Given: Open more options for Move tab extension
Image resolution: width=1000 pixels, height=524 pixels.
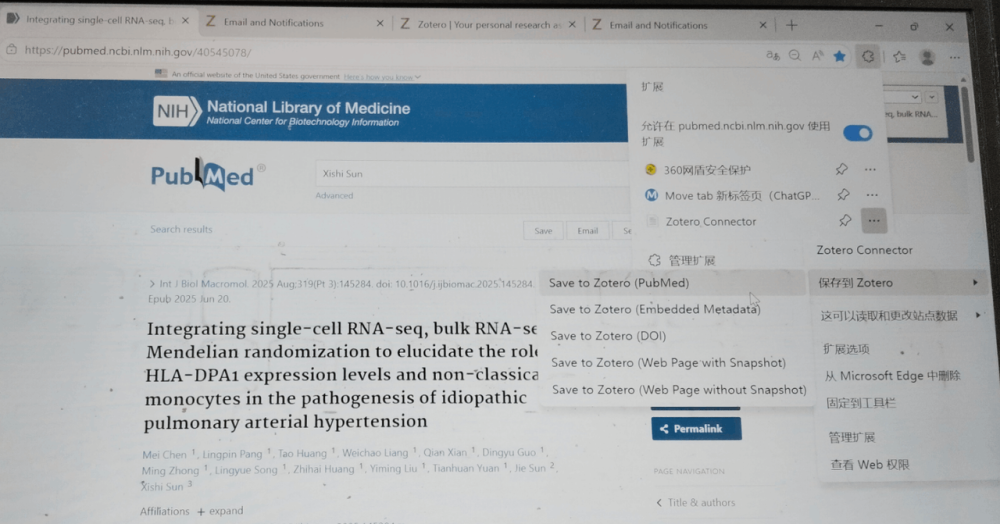Looking at the screenshot, I should 872,195.
